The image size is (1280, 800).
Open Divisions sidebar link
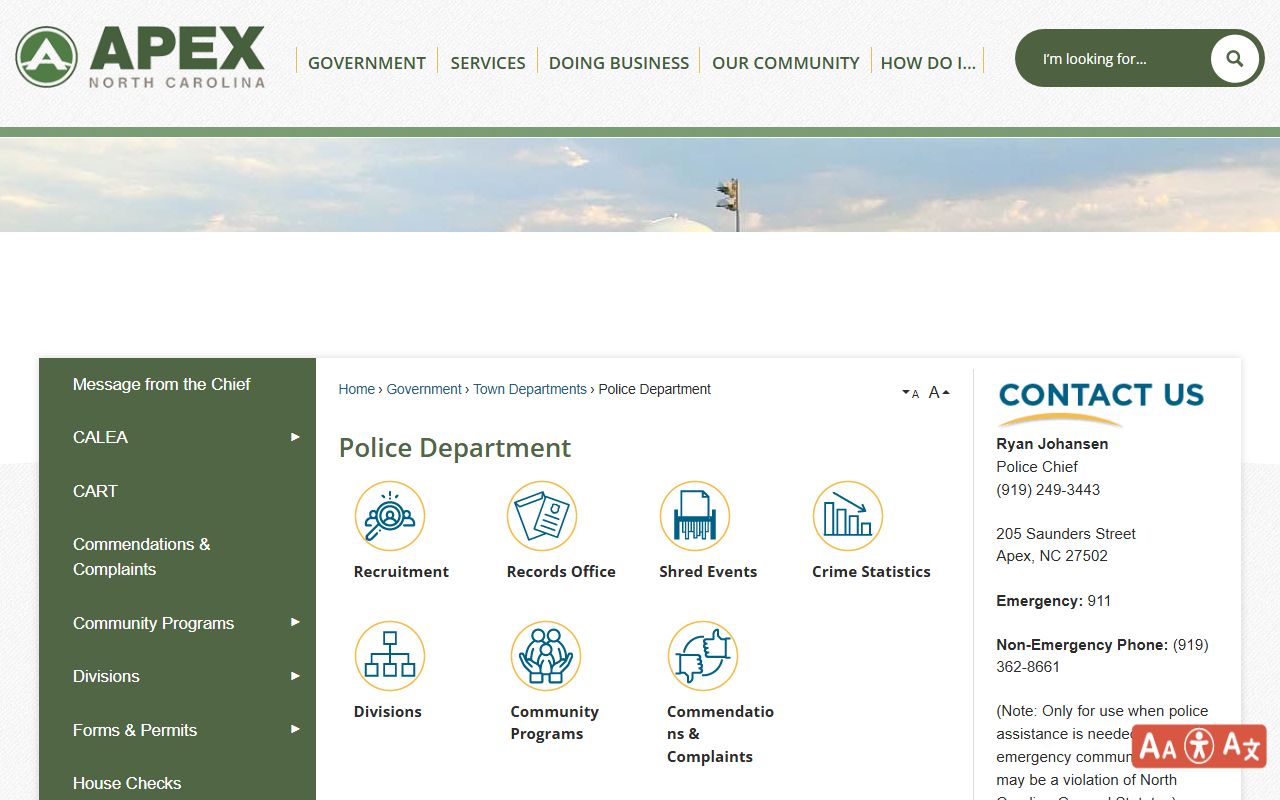[x=106, y=676]
